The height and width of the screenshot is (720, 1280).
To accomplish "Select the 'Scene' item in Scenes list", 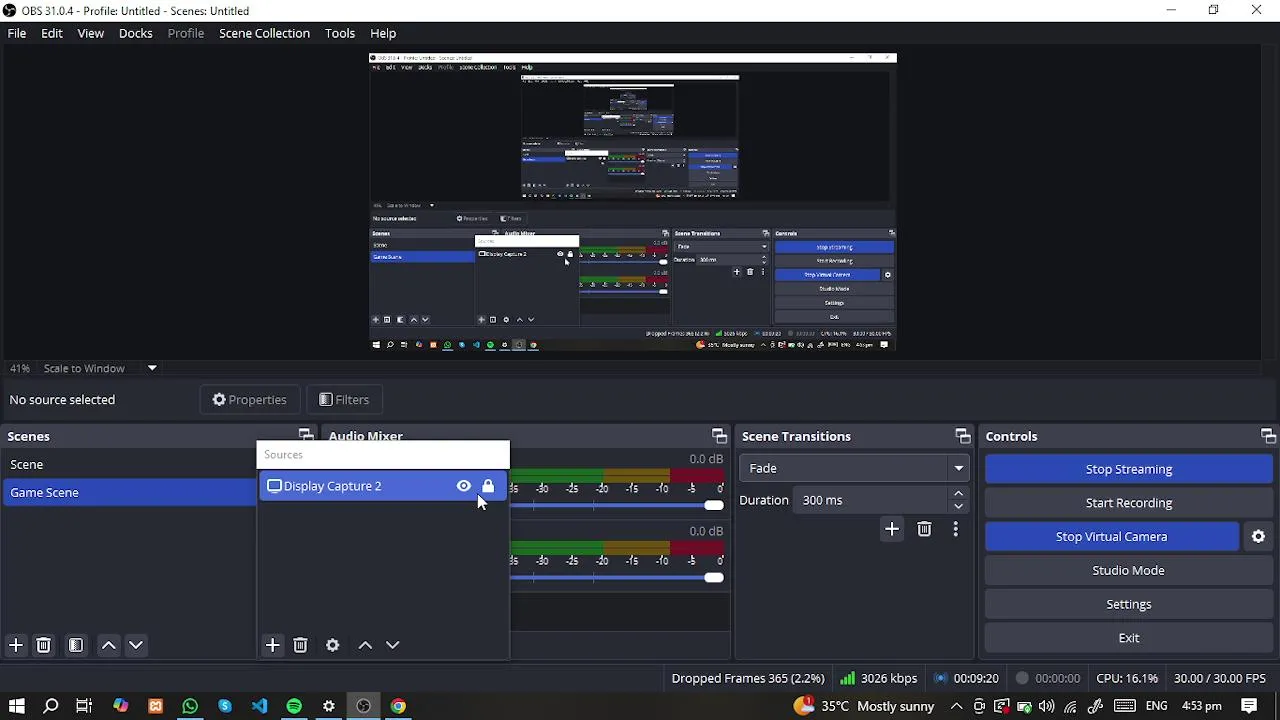I will tap(129, 464).
